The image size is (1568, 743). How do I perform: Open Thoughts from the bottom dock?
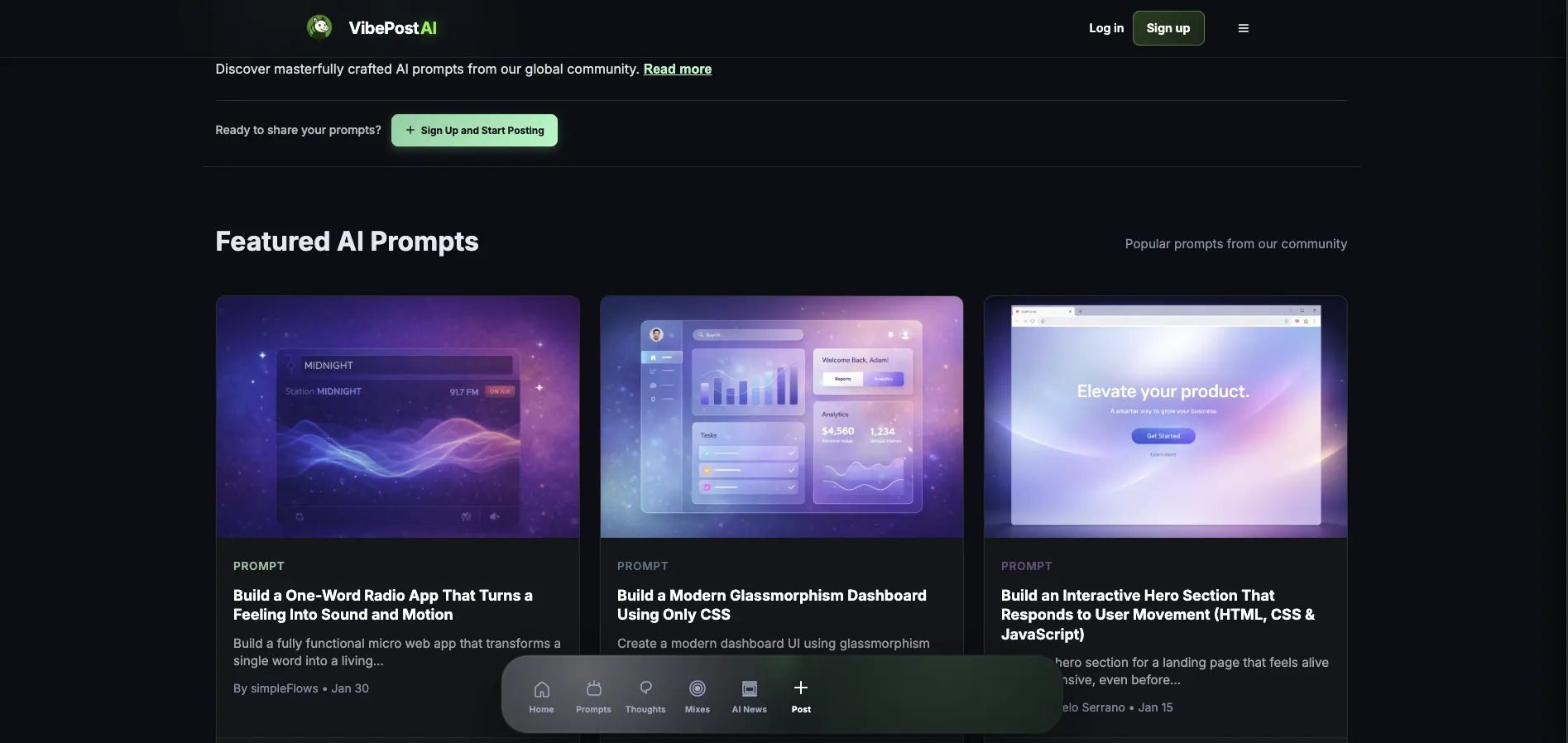[x=645, y=697]
